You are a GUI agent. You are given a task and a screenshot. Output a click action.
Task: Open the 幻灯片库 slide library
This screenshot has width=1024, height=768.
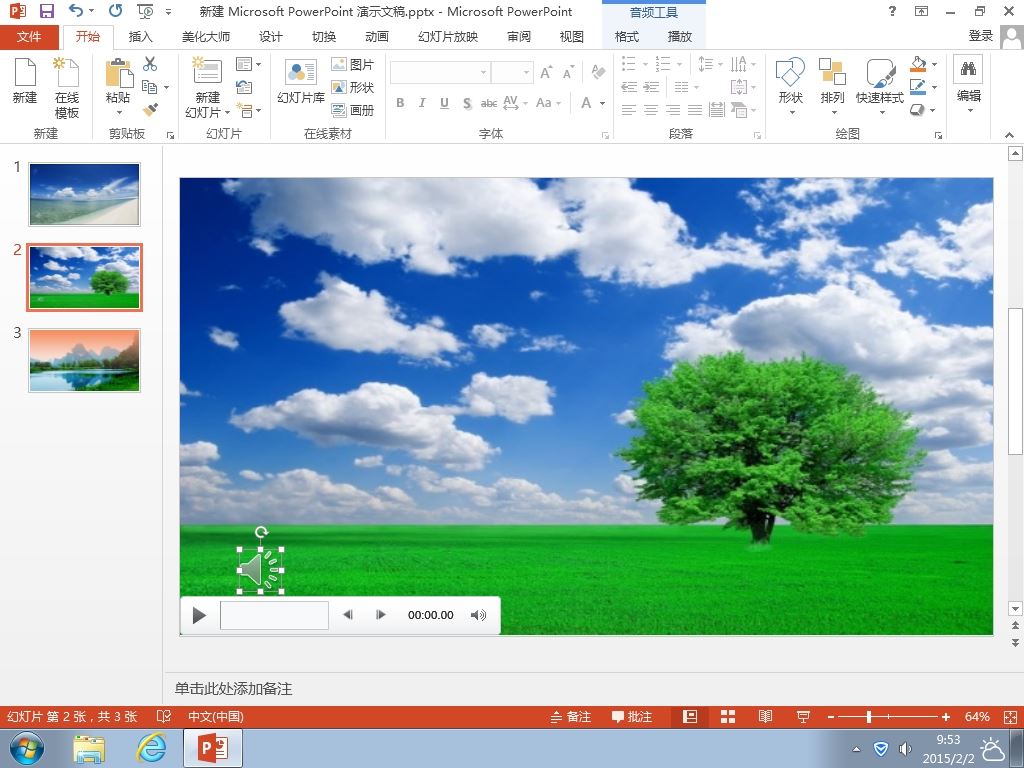coord(300,81)
